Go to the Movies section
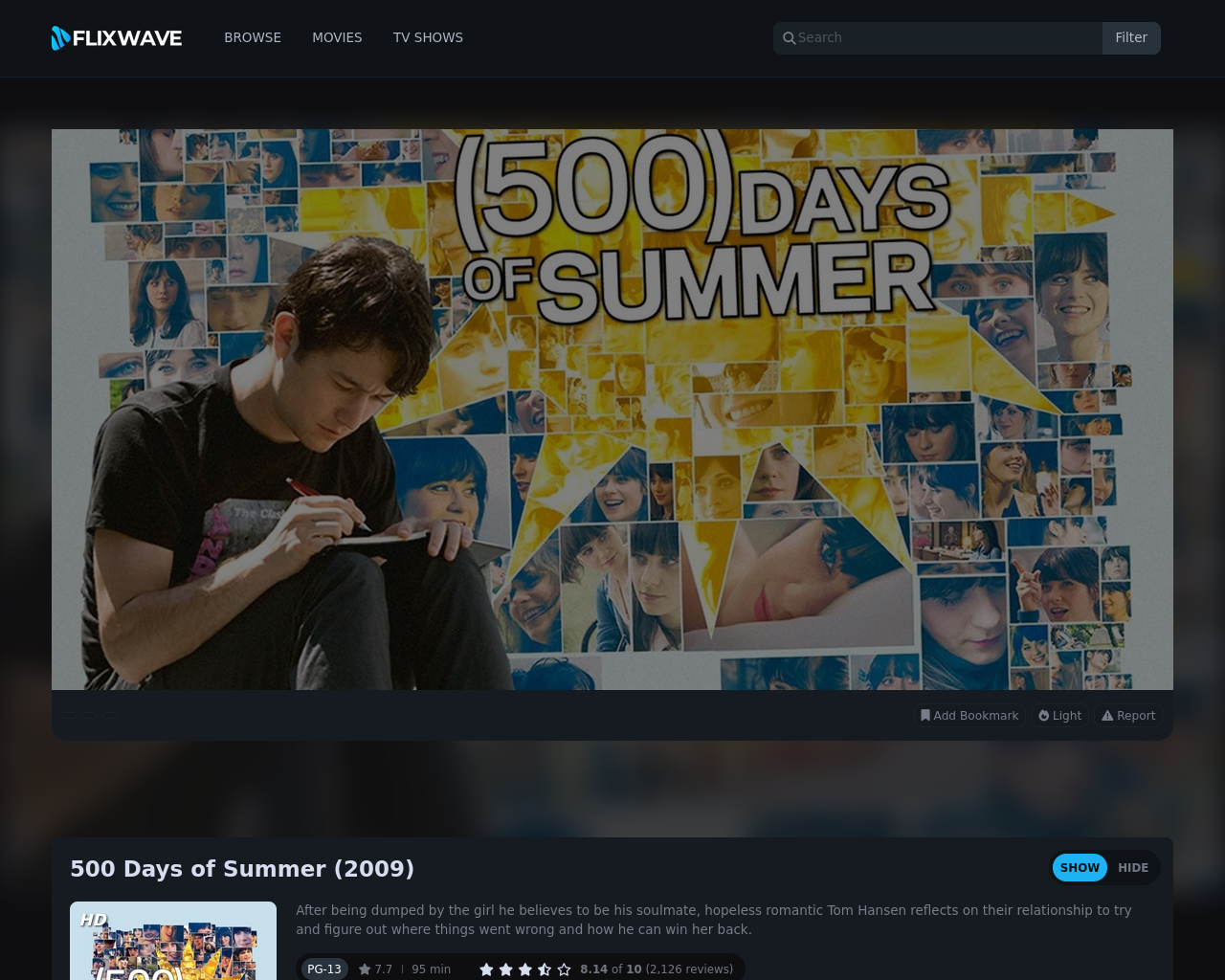Viewport: 1225px width, 980px height. (x=337, y=37)
